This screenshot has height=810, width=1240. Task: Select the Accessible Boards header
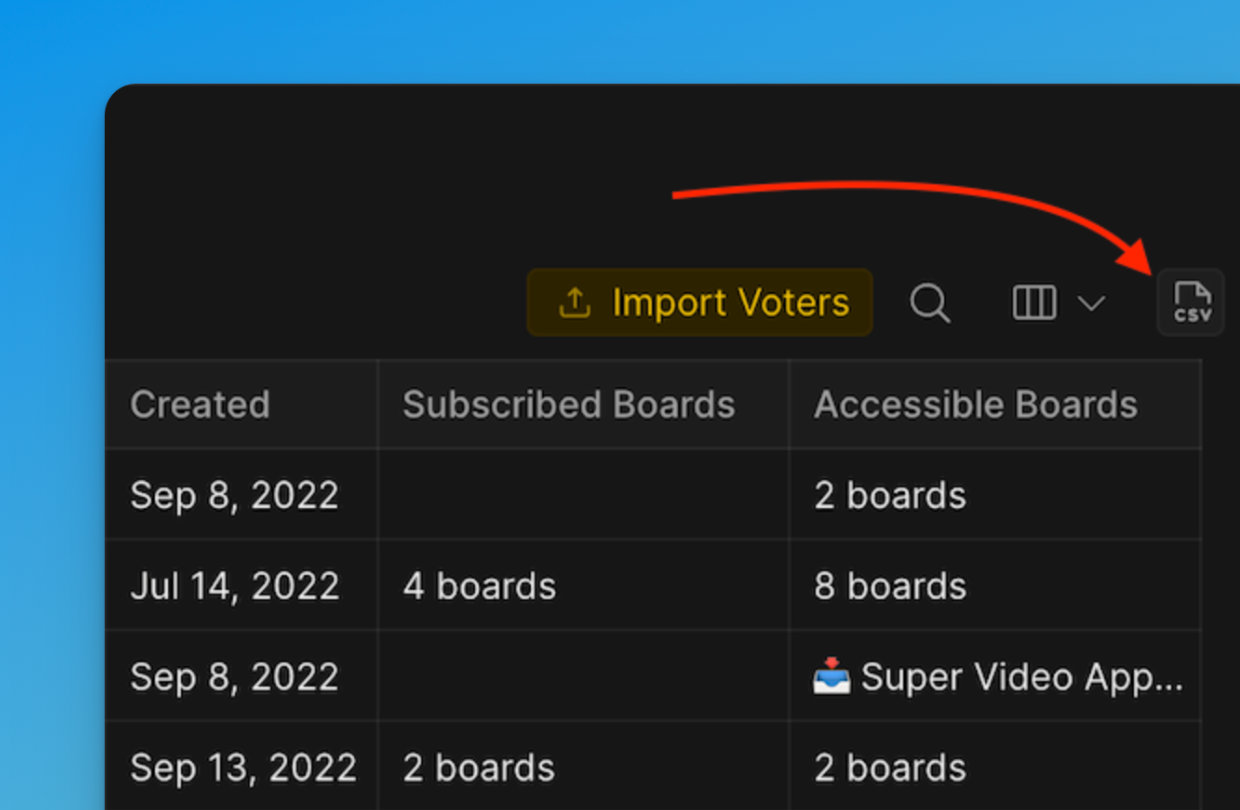click(x=976, y=404)
